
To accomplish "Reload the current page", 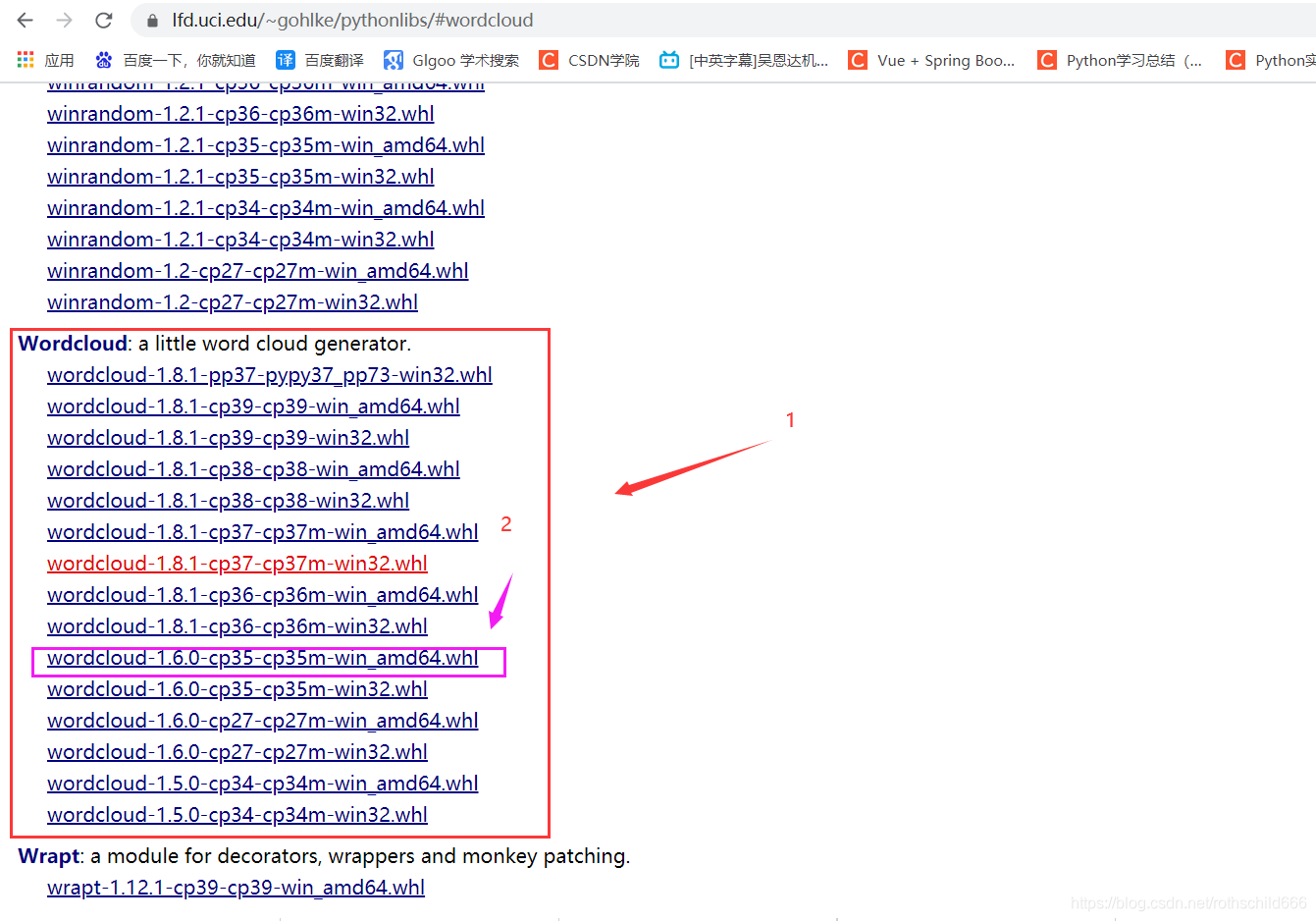I will (x=104, y=20).
